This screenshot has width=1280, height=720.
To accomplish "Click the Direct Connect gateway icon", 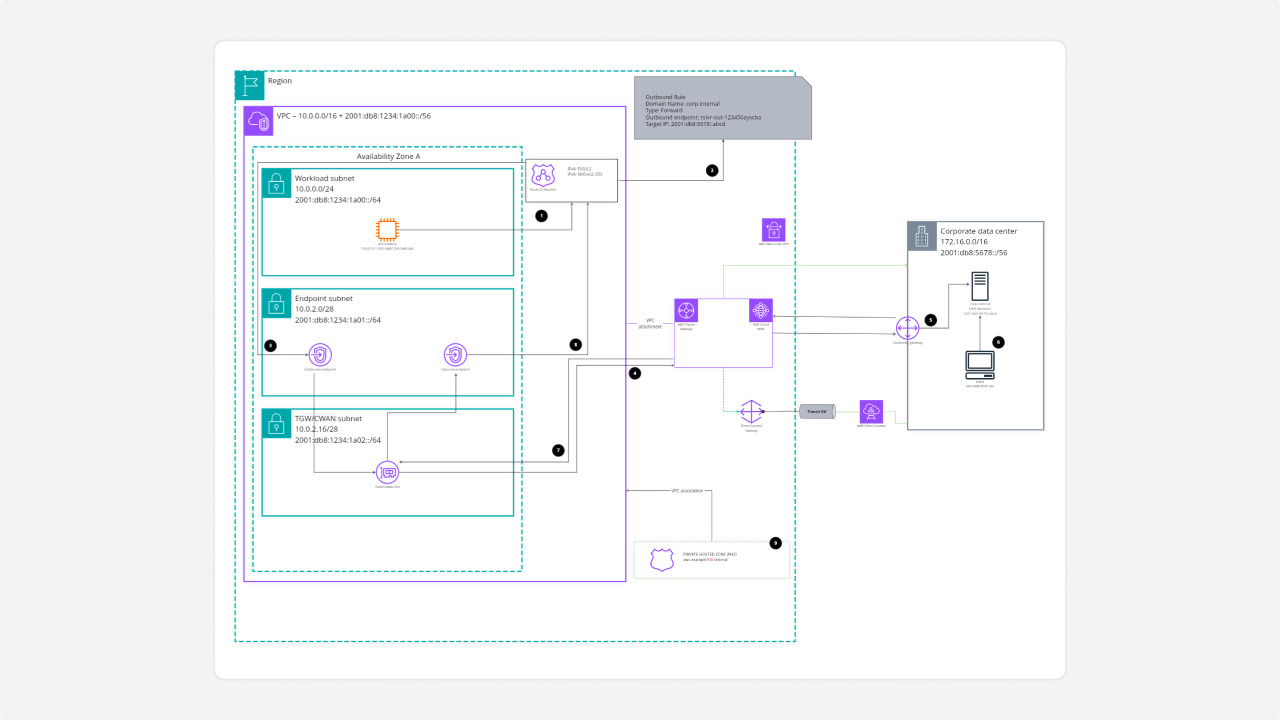I will tap(751, 412).
